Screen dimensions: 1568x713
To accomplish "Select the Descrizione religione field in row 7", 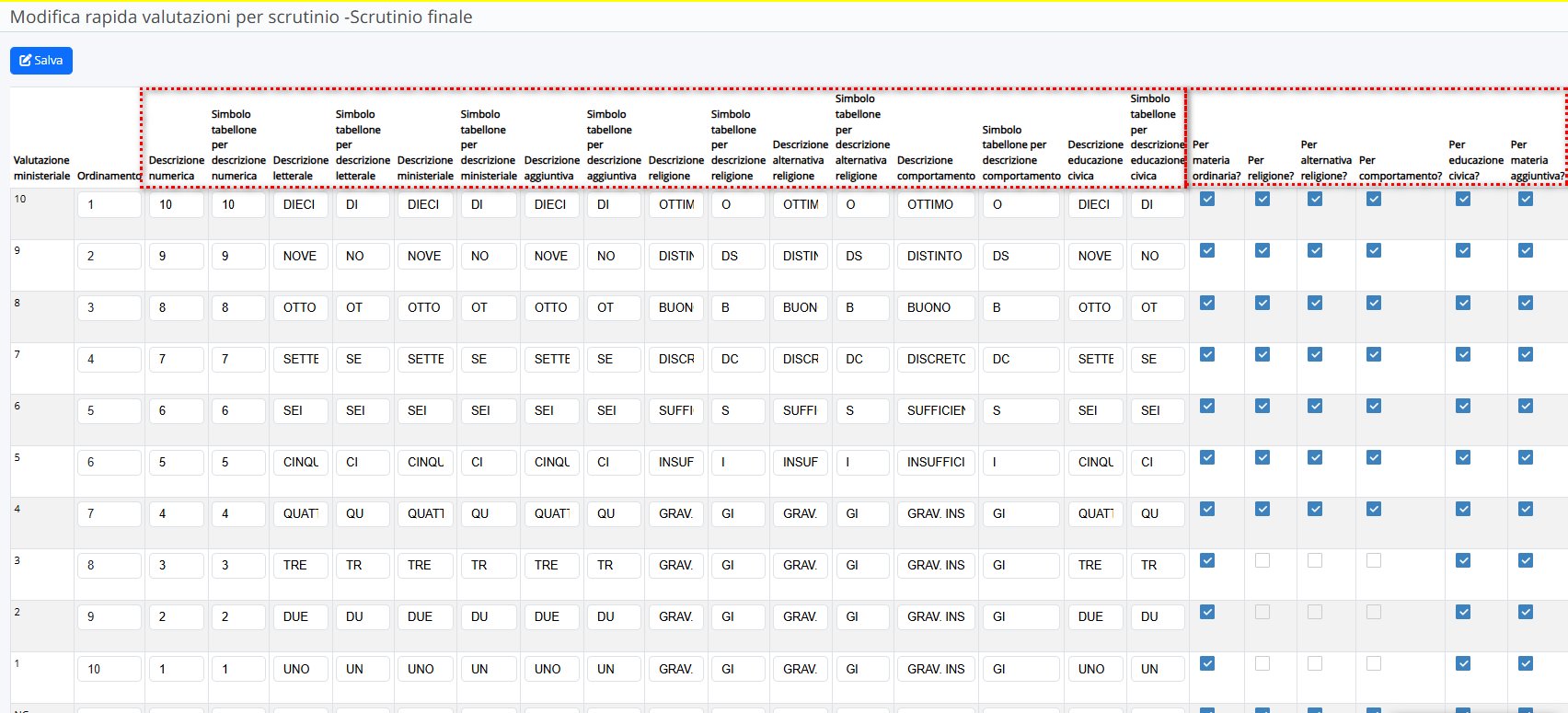I will click(676, 359).
